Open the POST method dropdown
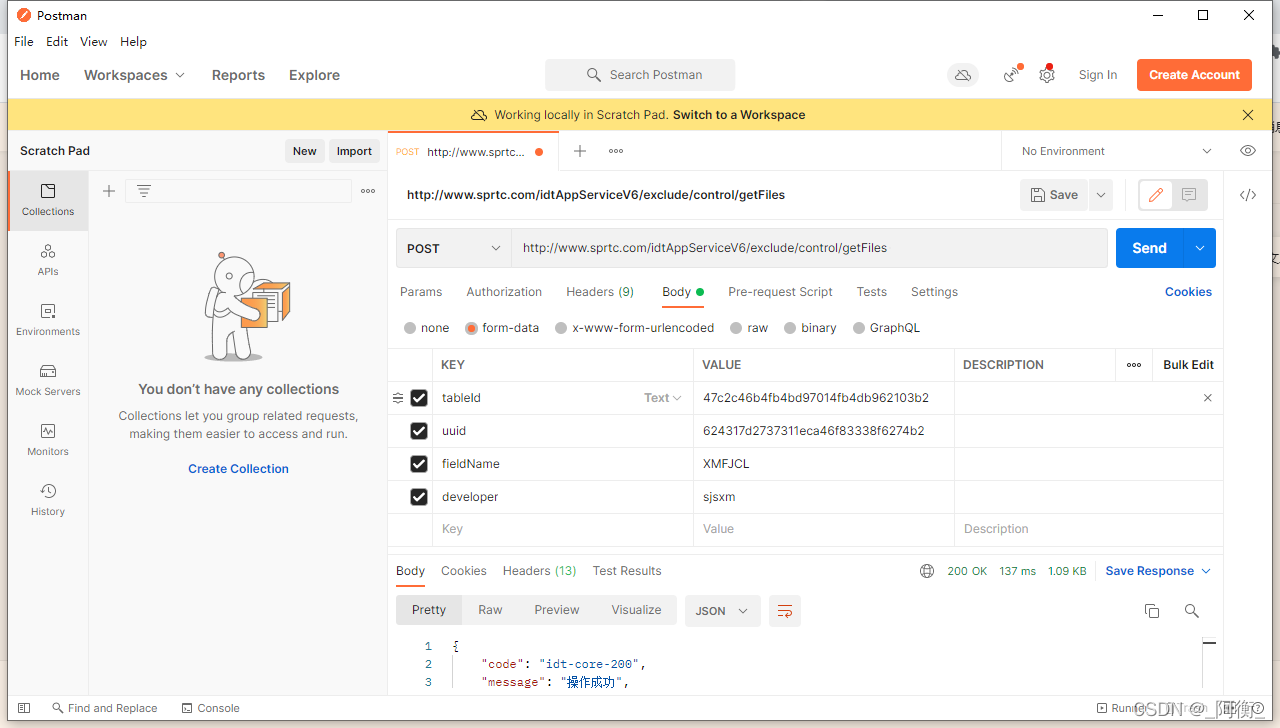The image size is (1280, 728). coord(454,248)
